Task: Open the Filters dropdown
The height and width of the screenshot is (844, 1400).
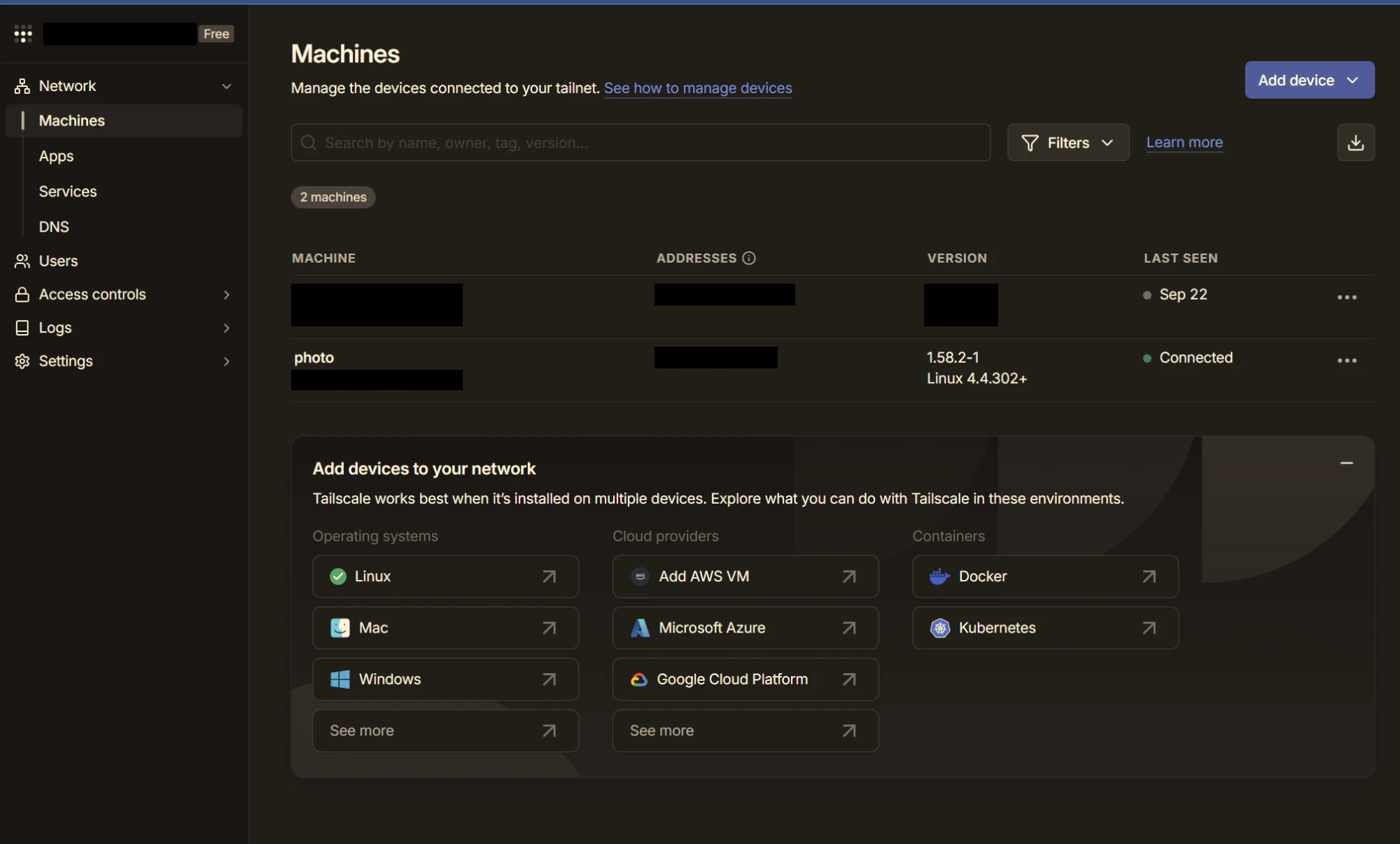Action: coord(1068,143)
